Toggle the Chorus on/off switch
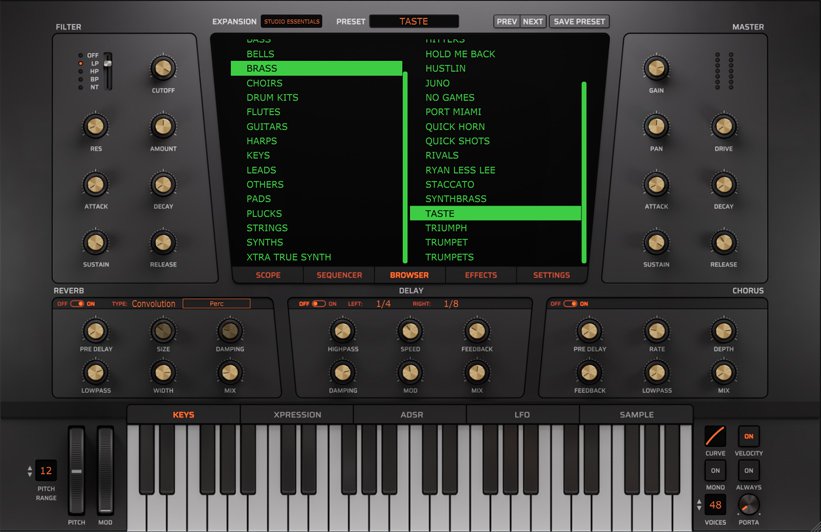Screen dimensions: 821x532 [572, 304]
